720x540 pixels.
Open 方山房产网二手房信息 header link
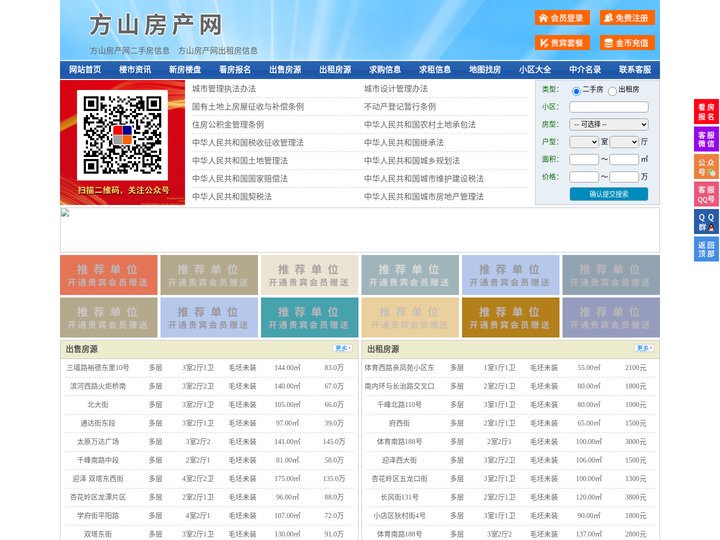coord(129,51)
